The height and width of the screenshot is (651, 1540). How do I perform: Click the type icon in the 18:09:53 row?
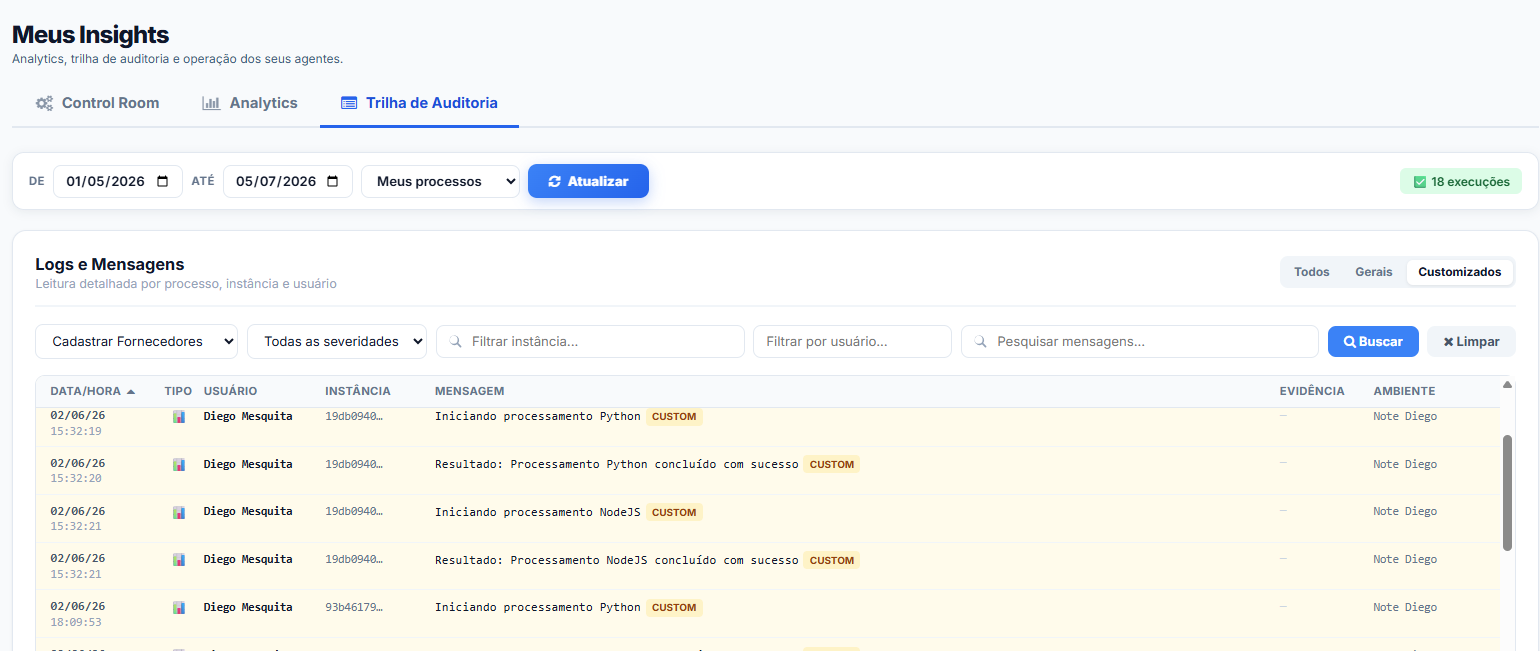(179, 608)
